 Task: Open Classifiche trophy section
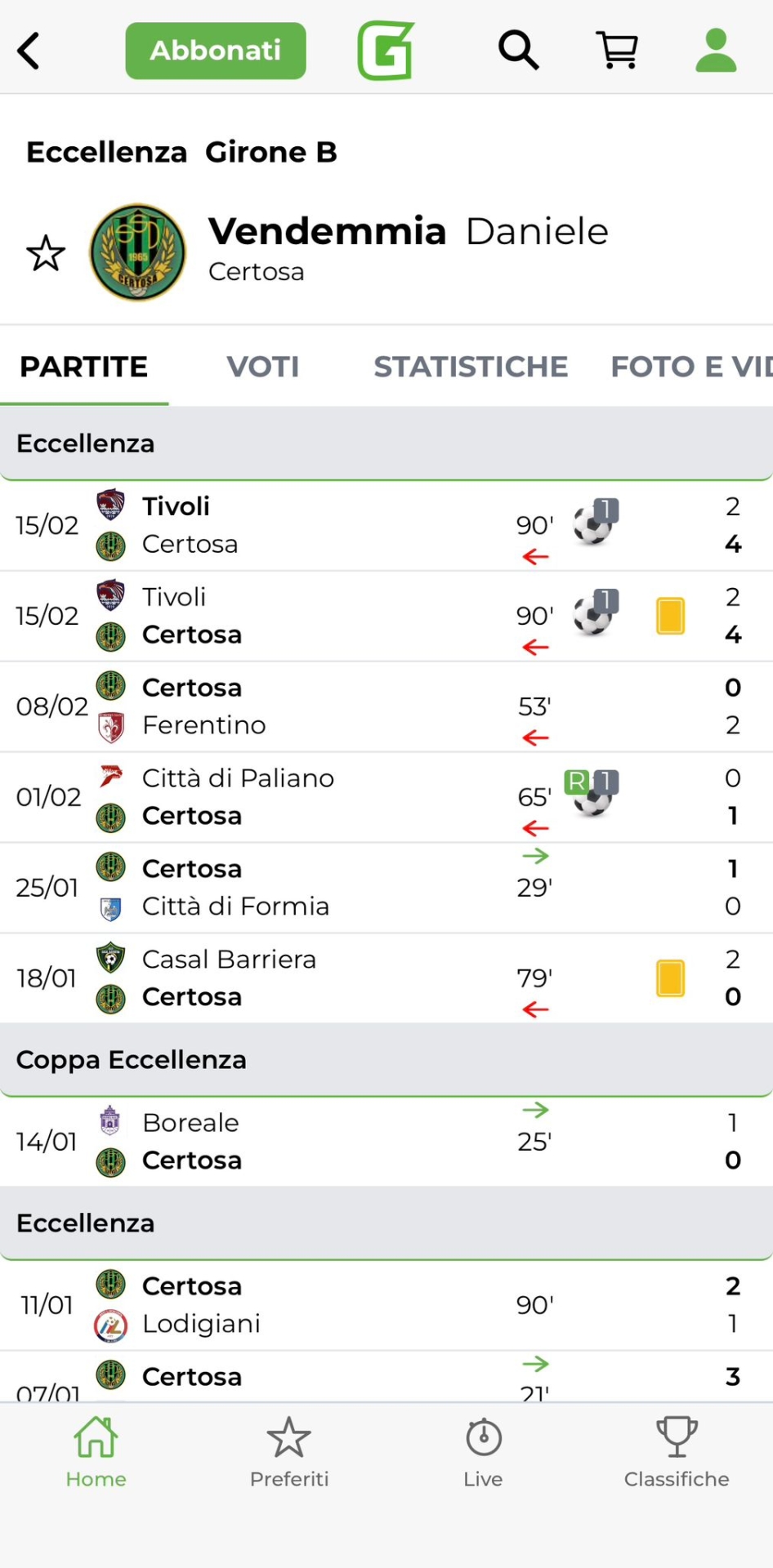[x=677, y=1452]
